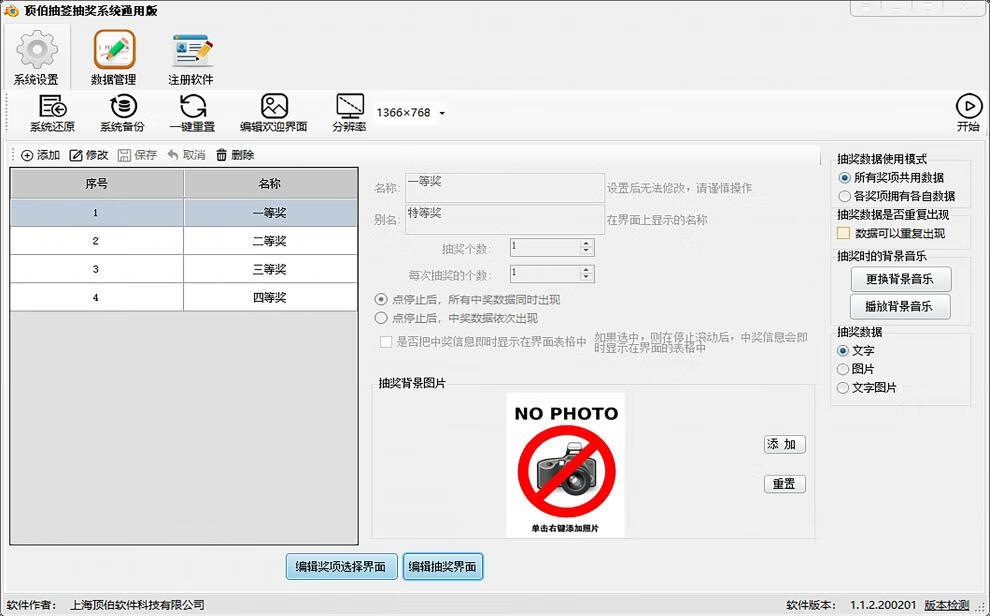Open the 数据管理 icon
Screen dimensions: 990x616
coord(114,51)
